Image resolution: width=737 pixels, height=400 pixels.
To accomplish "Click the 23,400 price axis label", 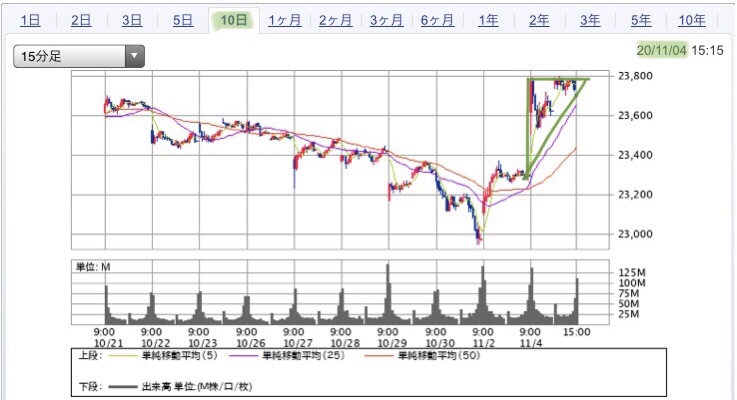I will coord(635,155).
